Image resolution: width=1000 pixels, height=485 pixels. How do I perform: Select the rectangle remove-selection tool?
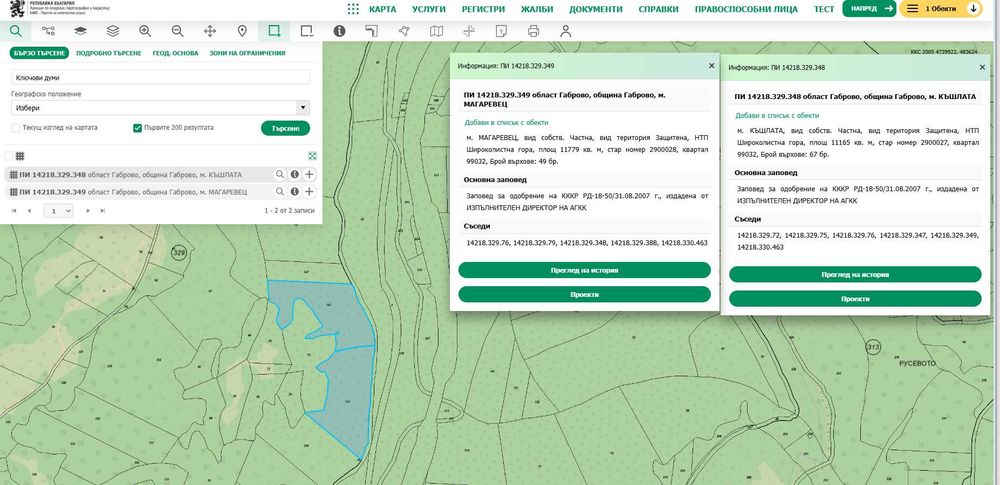pyautogui.click(x=307, y=31)
